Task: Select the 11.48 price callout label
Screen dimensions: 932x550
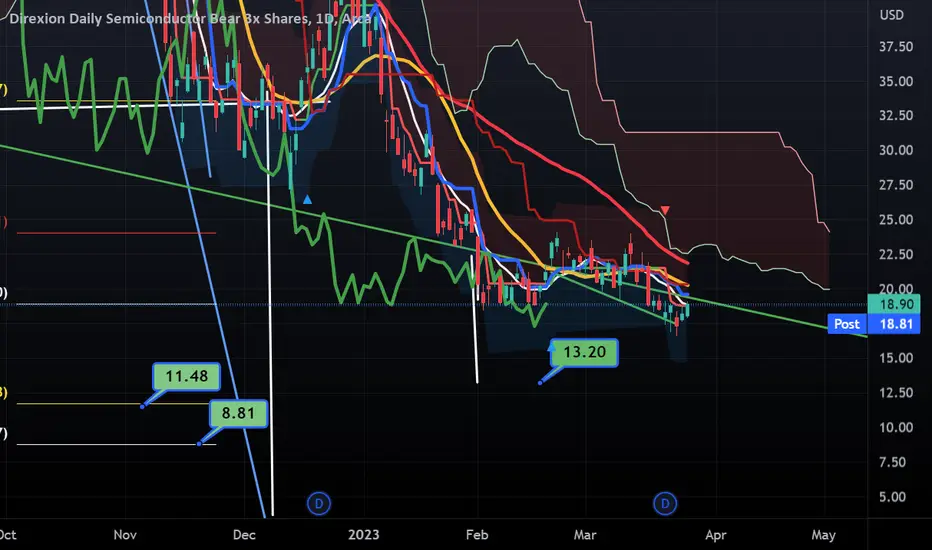Action: point(187,376)
